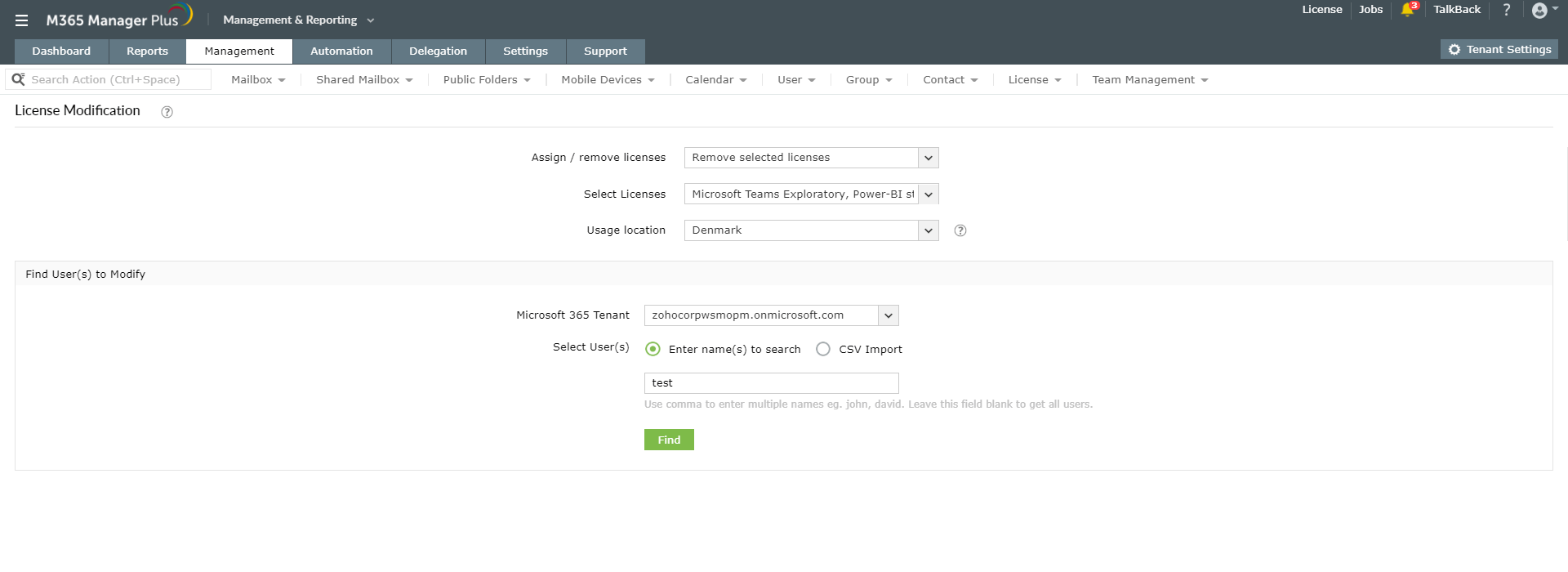Open the Shared Mailbox menu
Viewport: 1568px width, 572px height.
[x=364, y=80]
